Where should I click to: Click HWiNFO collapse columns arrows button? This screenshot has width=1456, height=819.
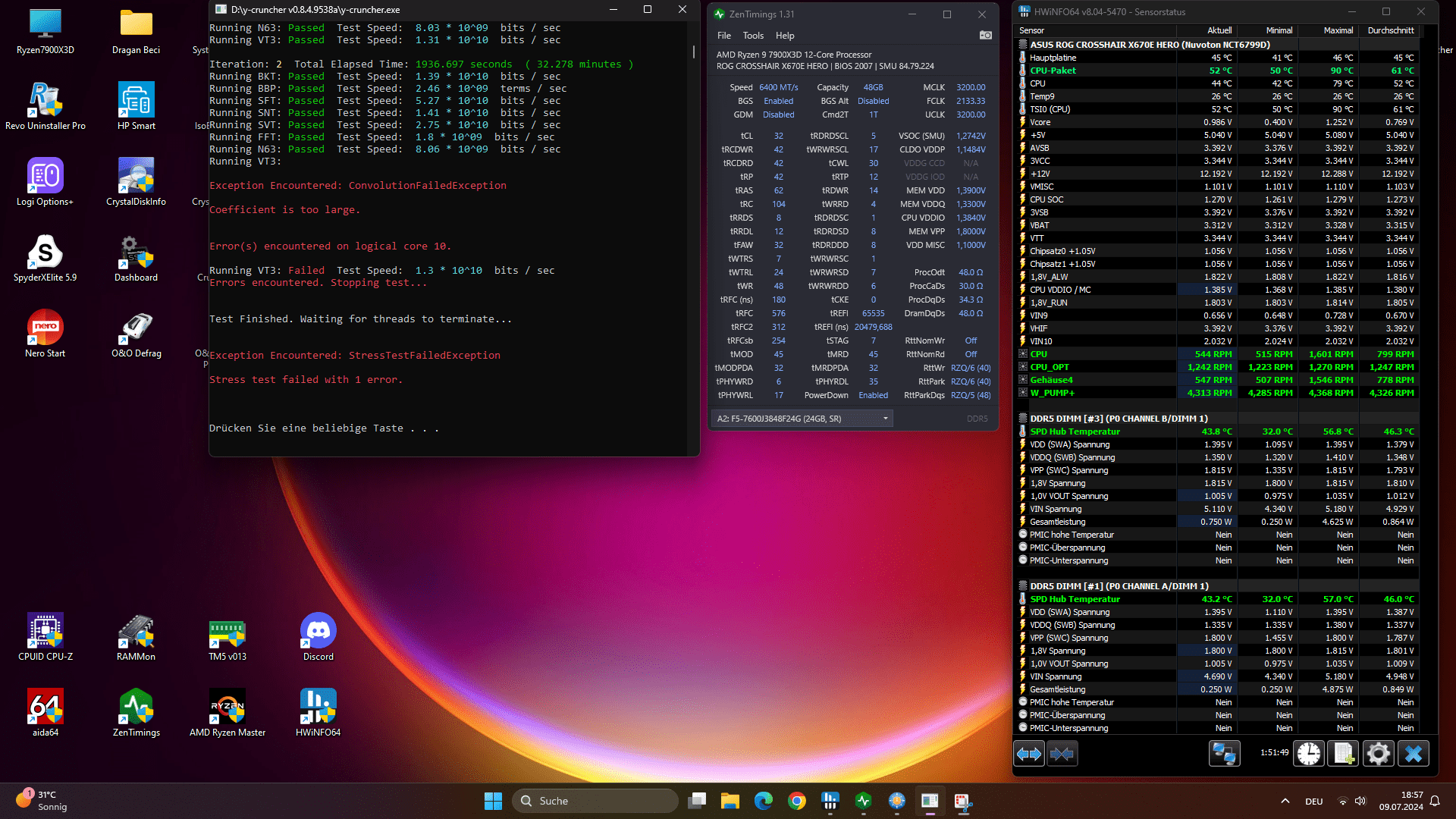click(x=1062, y=754)
